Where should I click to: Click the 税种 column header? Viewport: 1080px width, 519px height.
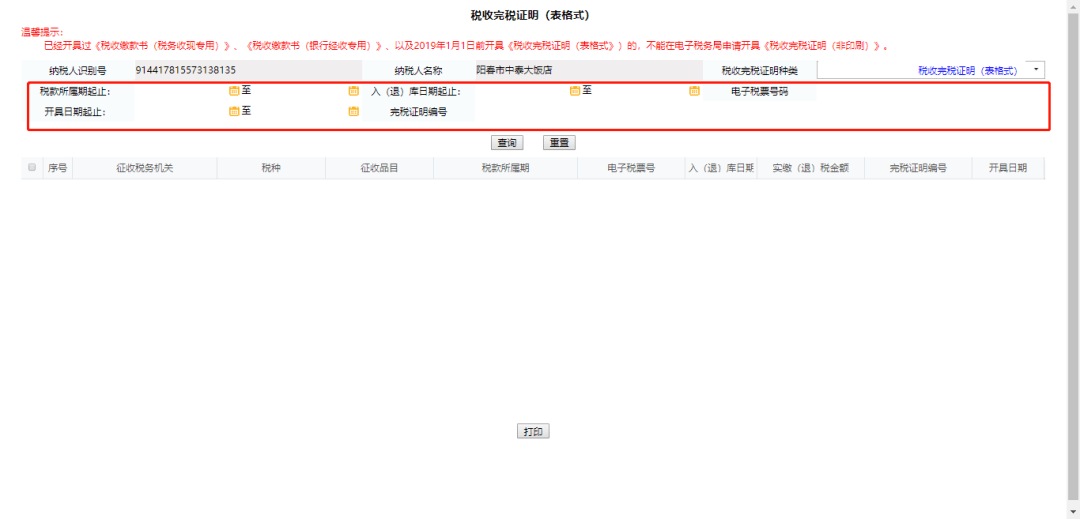point(271,167)
